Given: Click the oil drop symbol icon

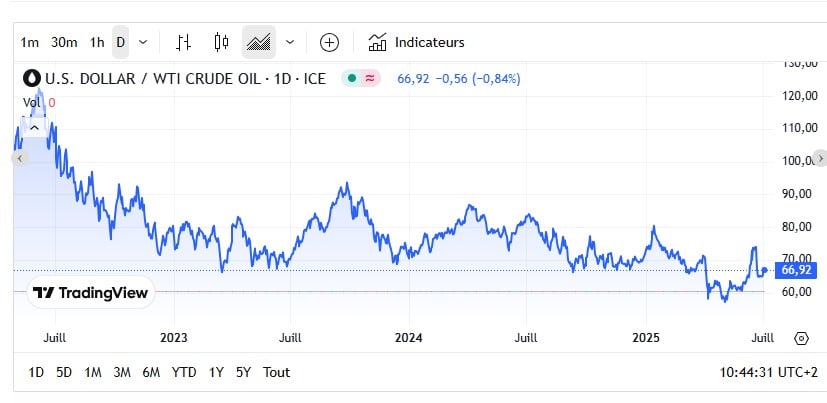Looking at the screenshot, I should pos(30,77).
